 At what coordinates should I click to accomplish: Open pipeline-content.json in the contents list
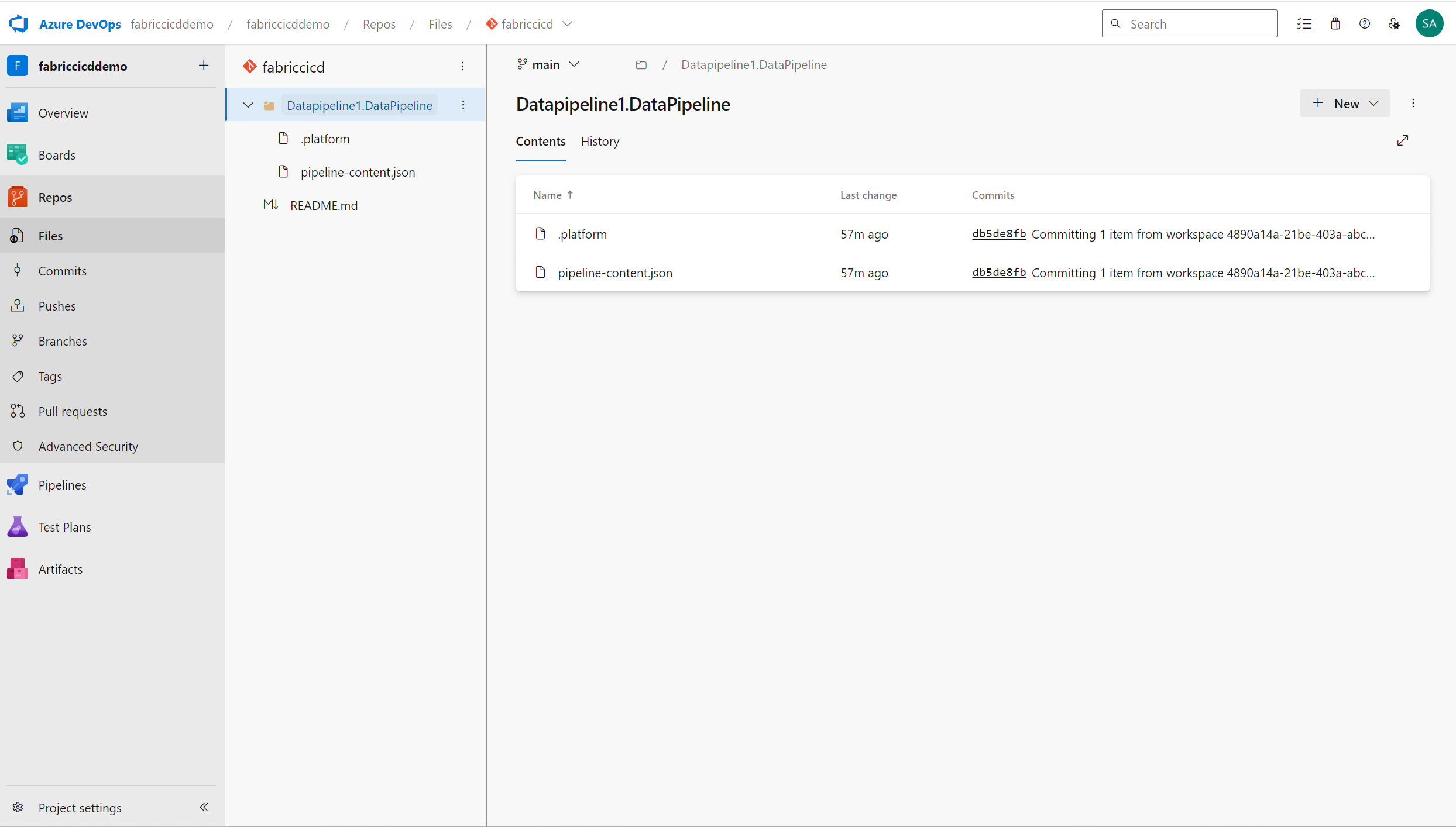click(x=615, y=273)
